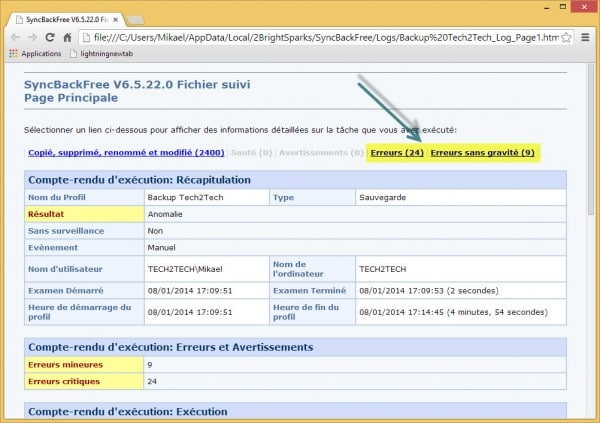Select the critical errors value 24

355,381
